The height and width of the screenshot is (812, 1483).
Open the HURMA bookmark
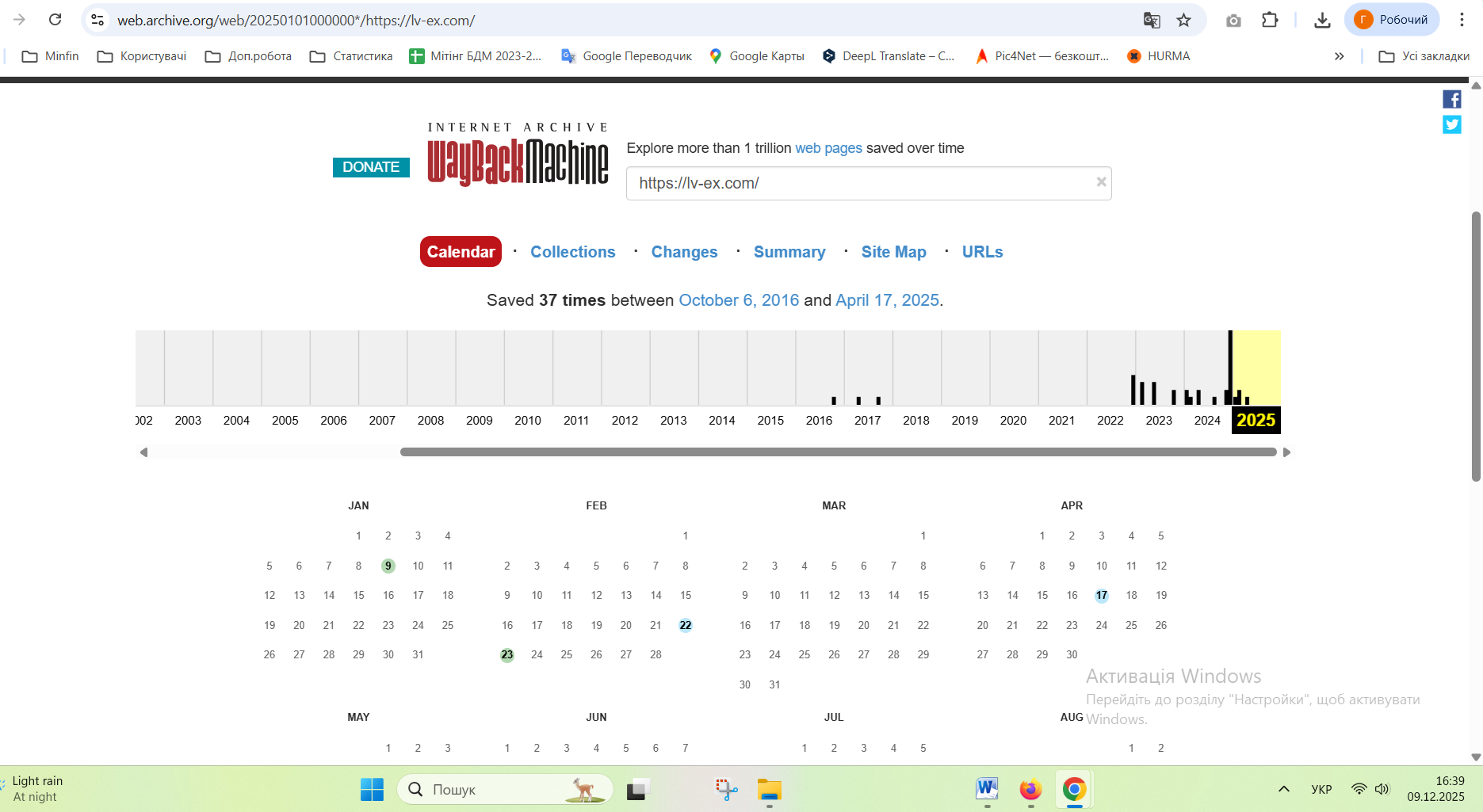[1159, 56]
